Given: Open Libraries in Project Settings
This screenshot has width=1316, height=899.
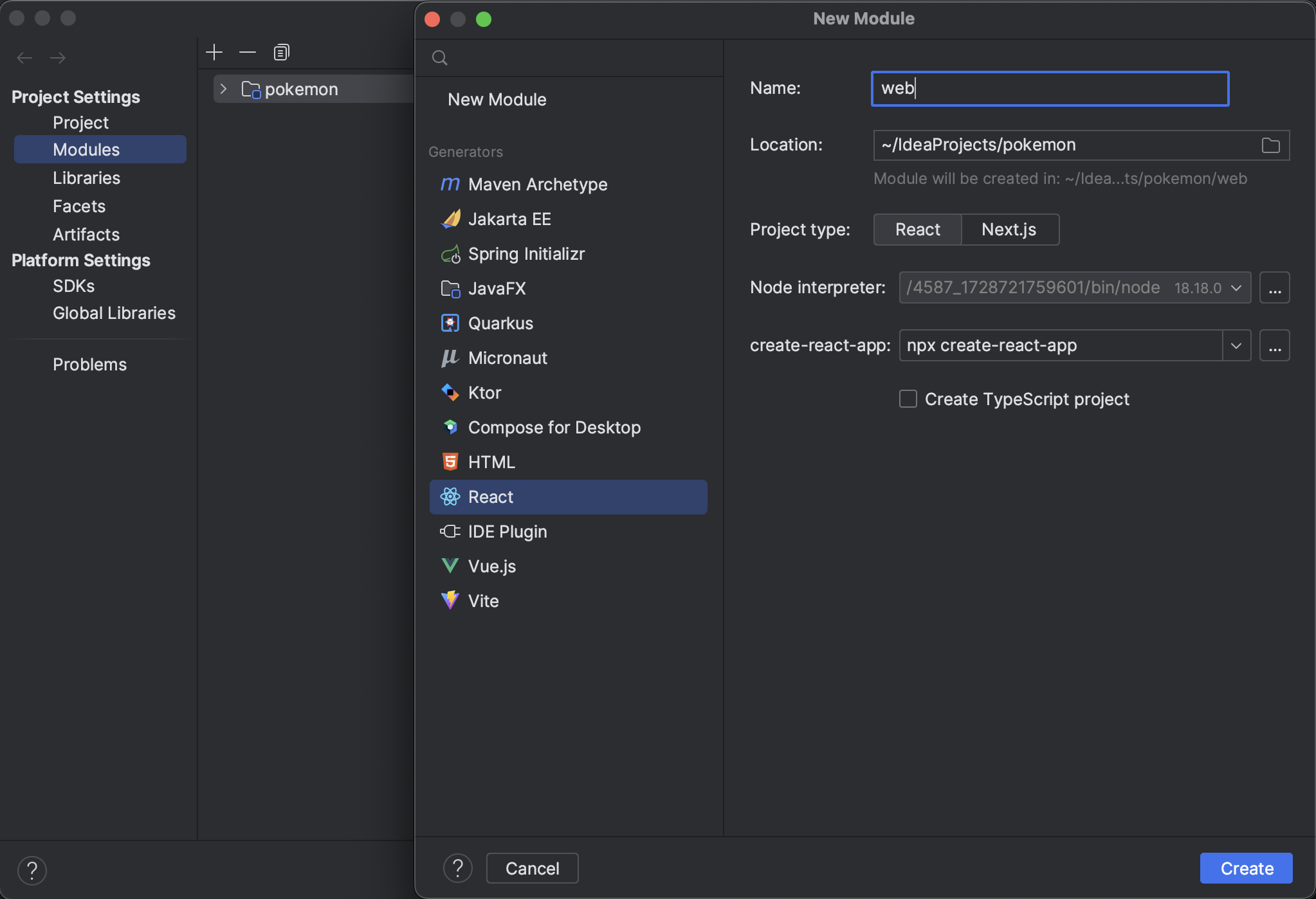Looking at the screenshot, I should tap(86, 178).
